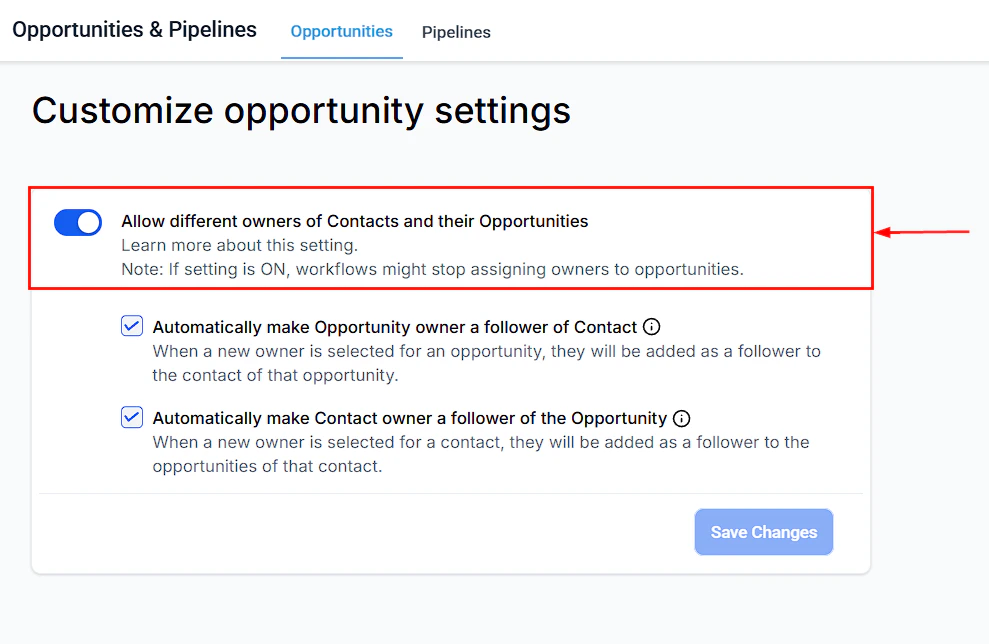Image resolution: width=989 pixels, height=644 pixels.
Task: Click the red-highlighted owners setting card
Action: click(450, 237)
